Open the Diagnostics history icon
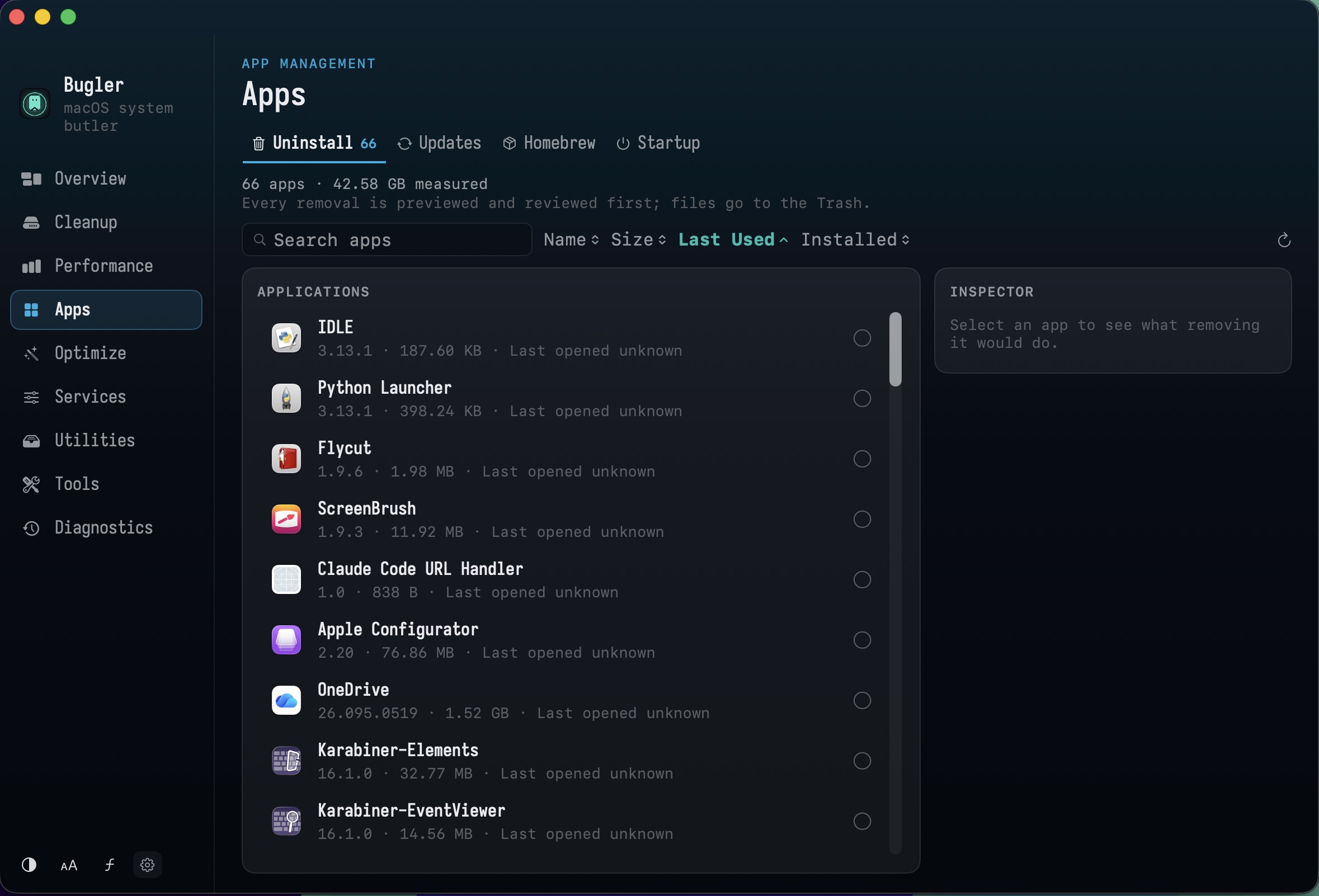The image size is (1319, 896). pos(31,529)
